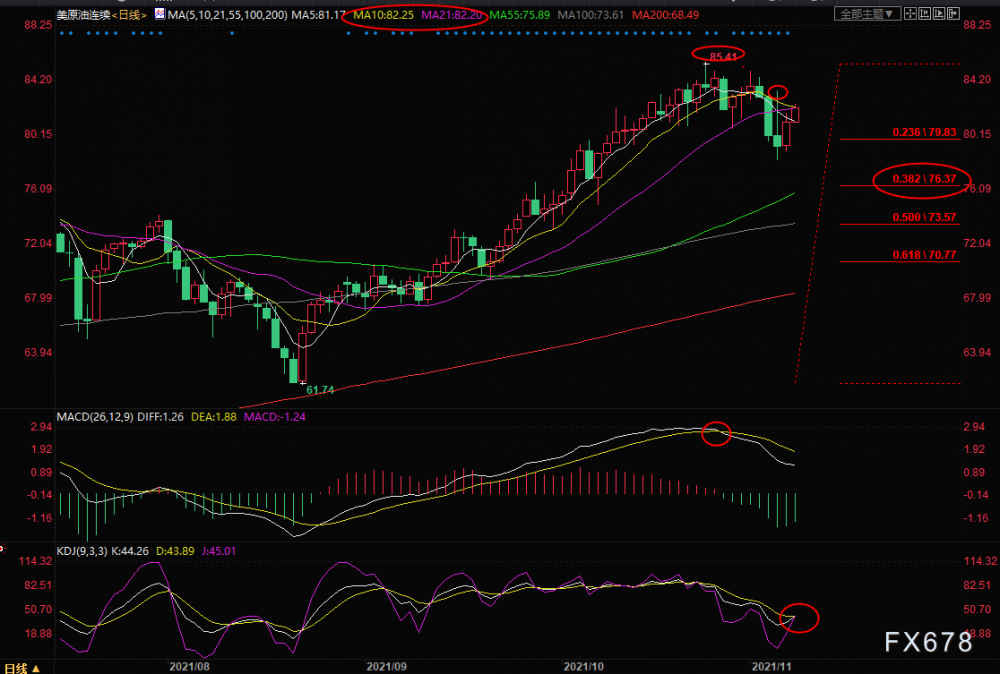
Task: Select the MA10:82.25 value
Action: pyautogui.click(x=384, y=15)
